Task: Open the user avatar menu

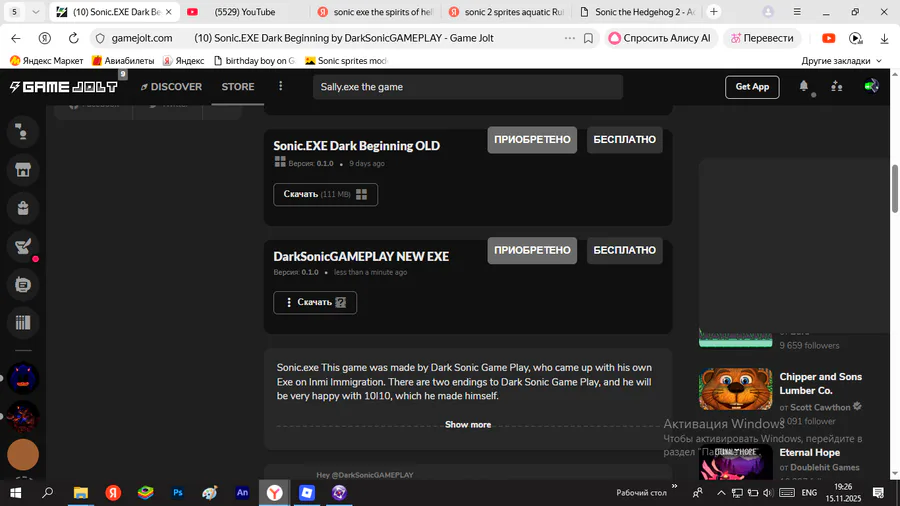Action: click(871, 86)
